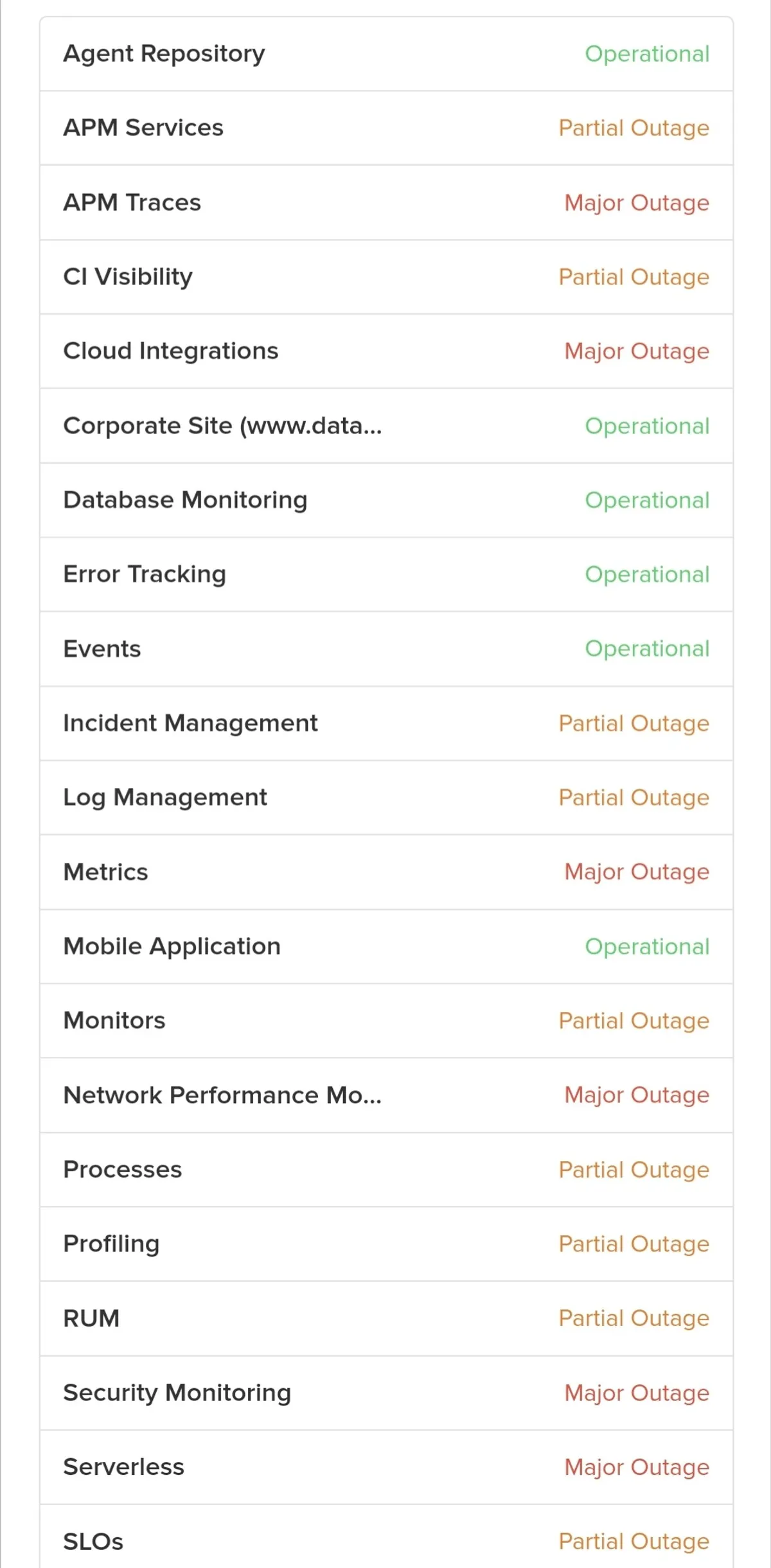The width and height of the screenshot is (771, 1568).
Task: Click the RUM component label
Action: (x=91, y=1318)
